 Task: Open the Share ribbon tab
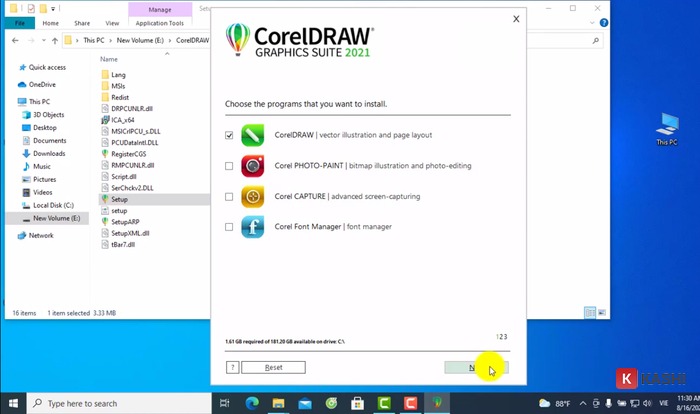82,23
